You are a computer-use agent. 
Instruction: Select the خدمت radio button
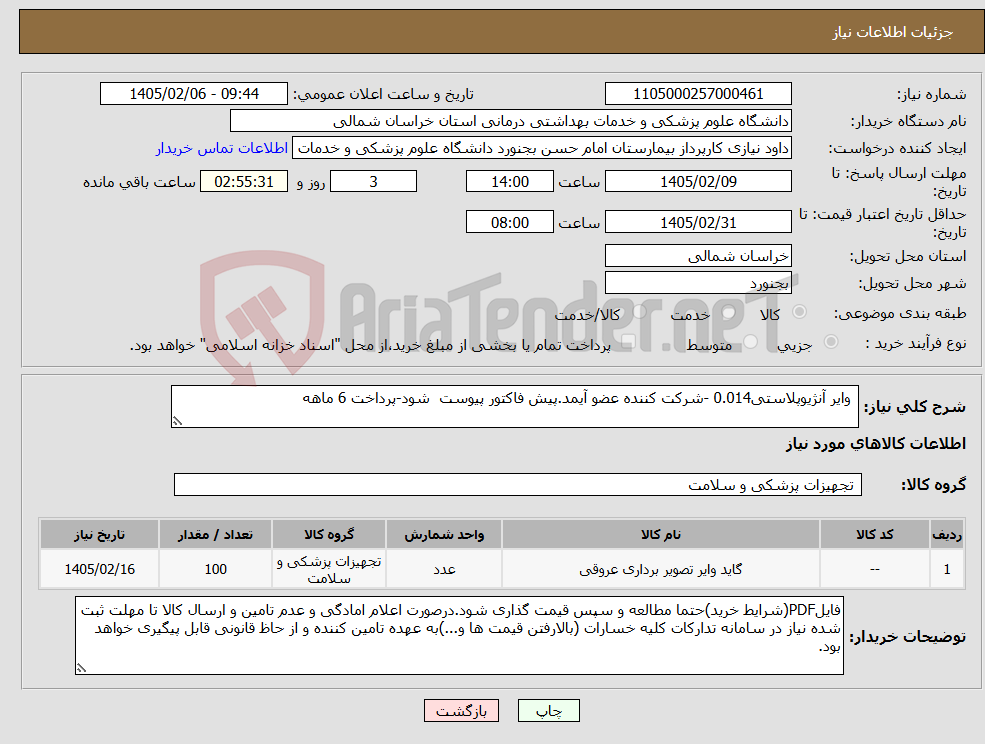[729, 312]
